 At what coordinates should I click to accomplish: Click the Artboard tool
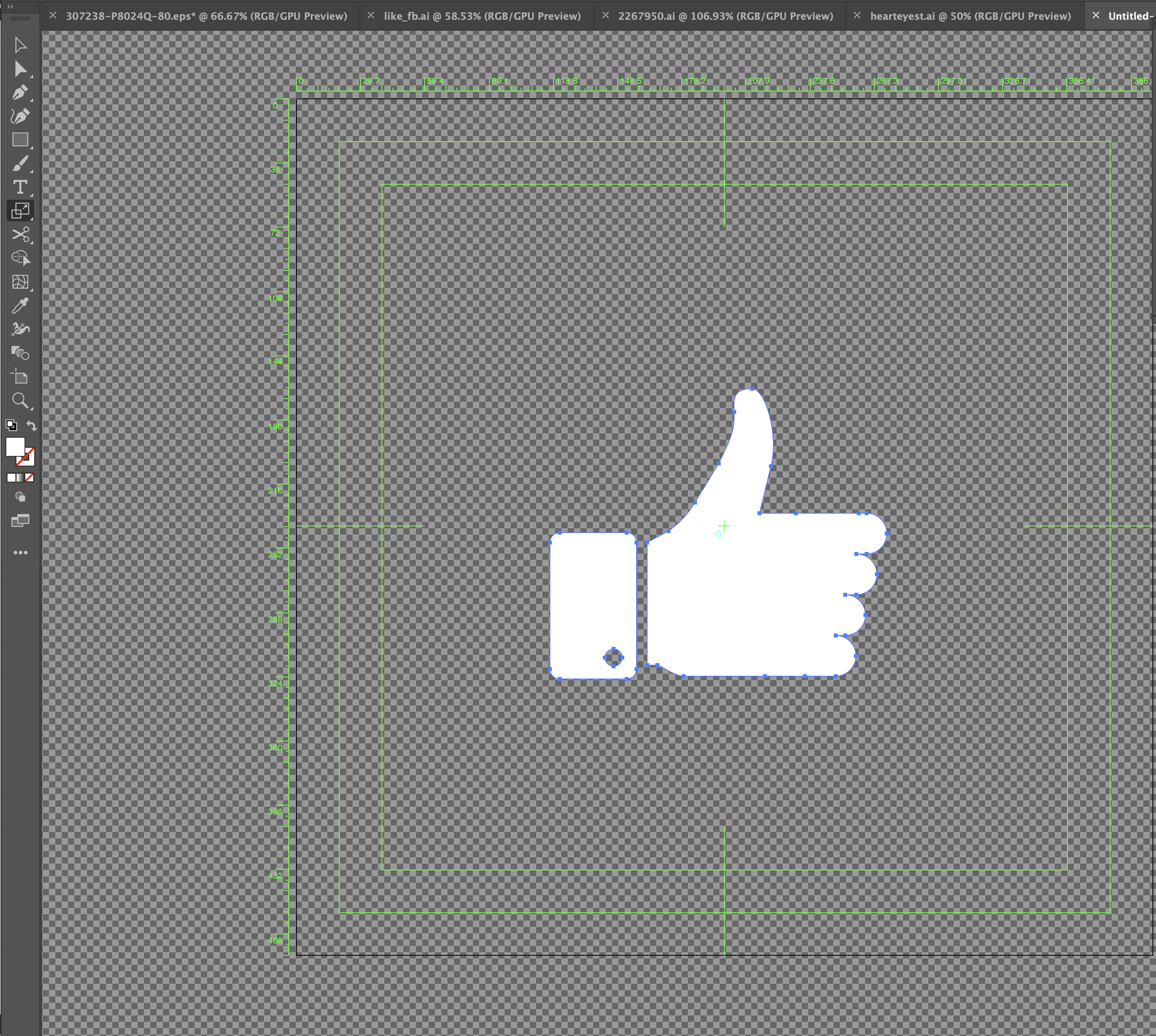click(x=21, y=377)
